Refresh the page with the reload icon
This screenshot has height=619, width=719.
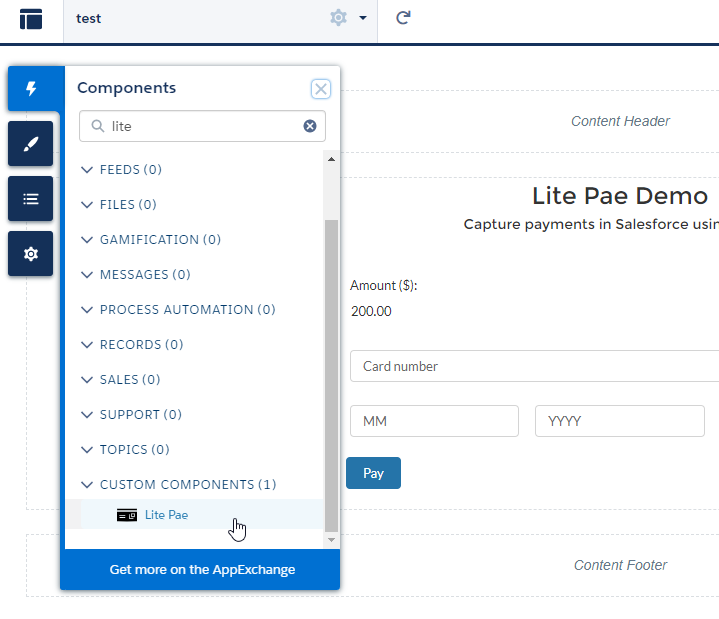click(403, 18)
